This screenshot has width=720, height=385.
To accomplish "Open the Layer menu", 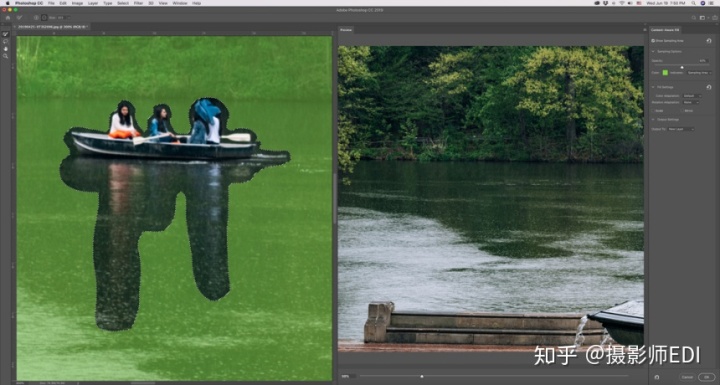I will tap(93, 3).
